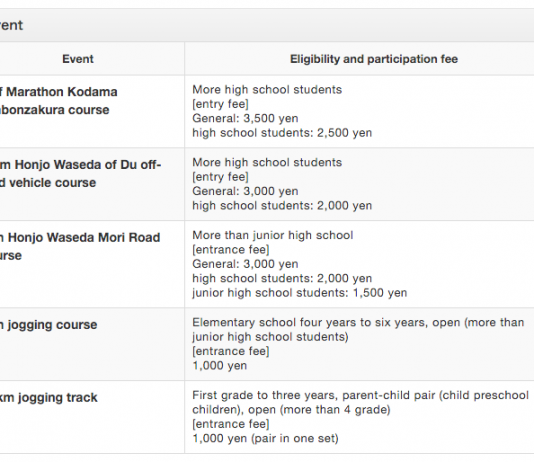Click 1,000 yen (pair in one set)

[266, 438]
